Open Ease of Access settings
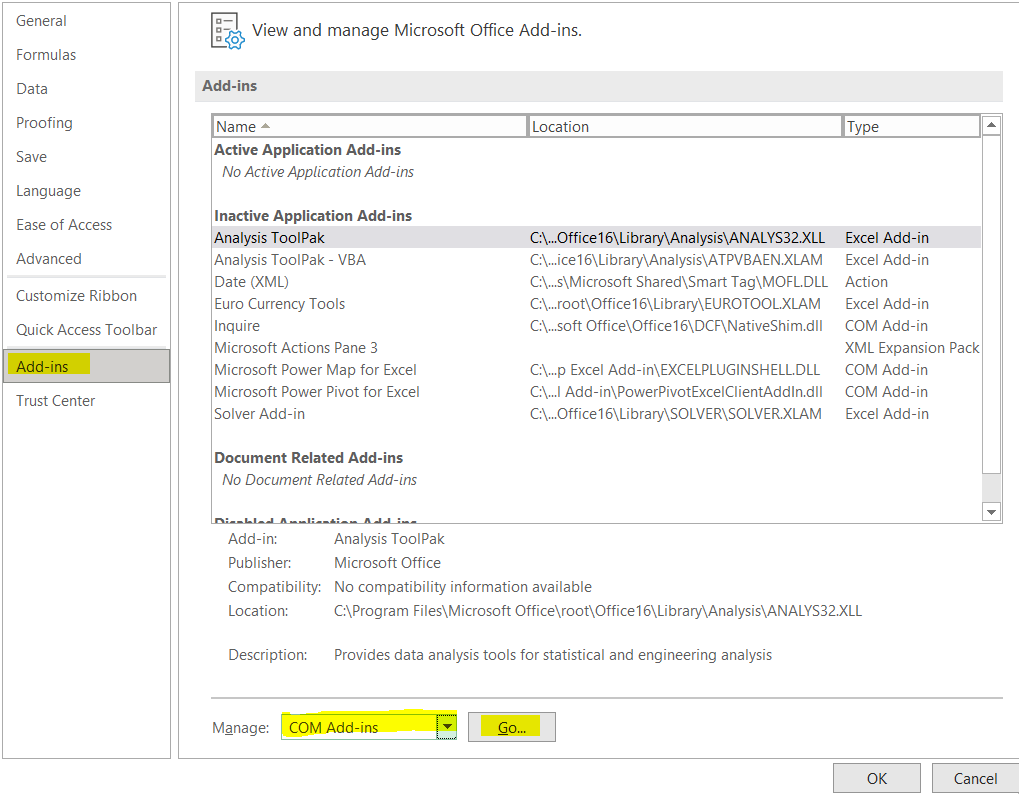 click(64, 225)
